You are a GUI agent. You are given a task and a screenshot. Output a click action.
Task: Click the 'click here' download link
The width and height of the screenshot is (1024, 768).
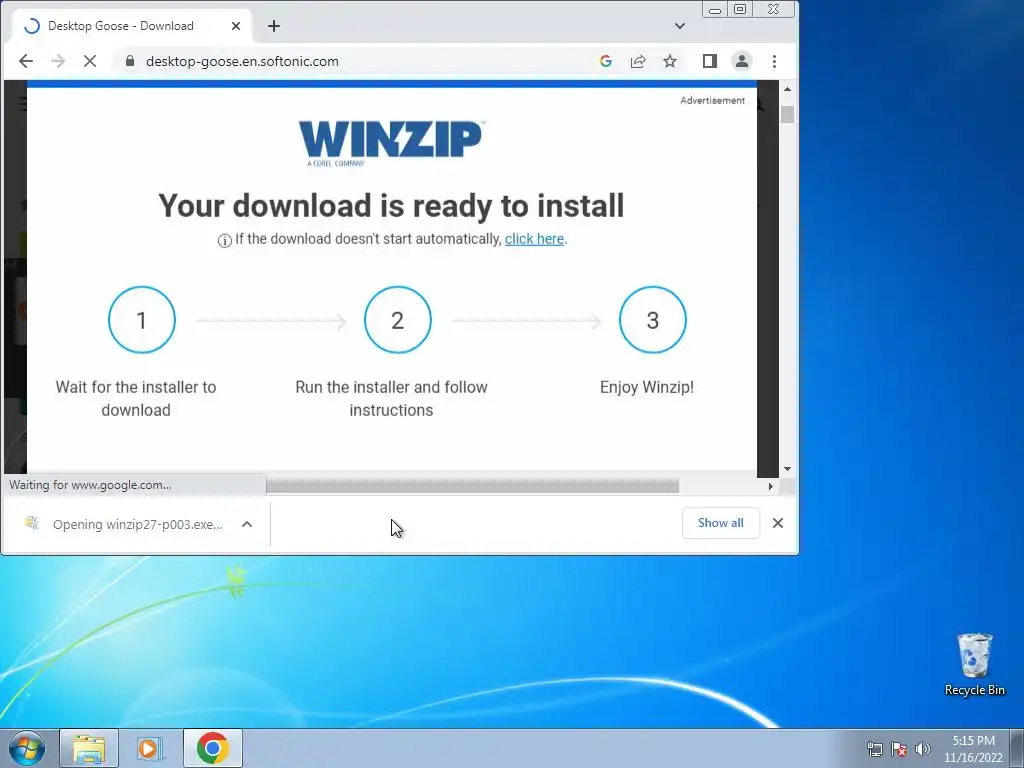coord(534,239)
